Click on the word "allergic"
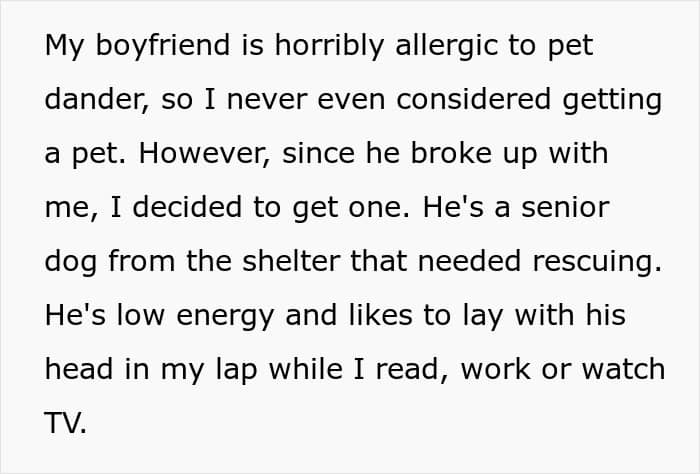Image resolution: width=700 pixels, height=474 pixels. click(x=446, y=46)
